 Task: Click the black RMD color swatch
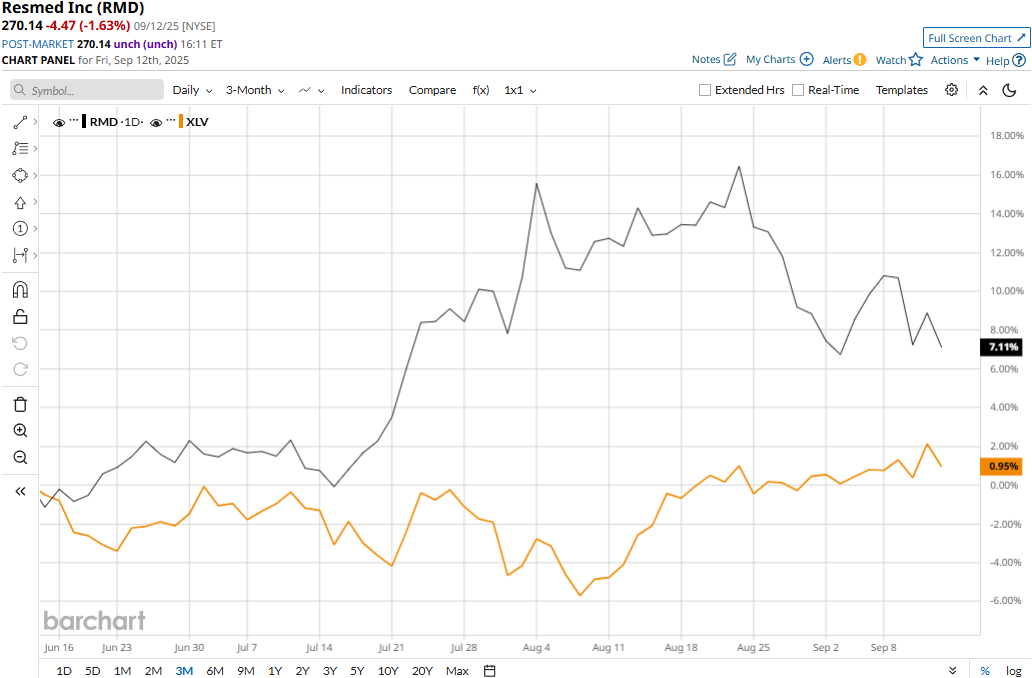point(84,122)
